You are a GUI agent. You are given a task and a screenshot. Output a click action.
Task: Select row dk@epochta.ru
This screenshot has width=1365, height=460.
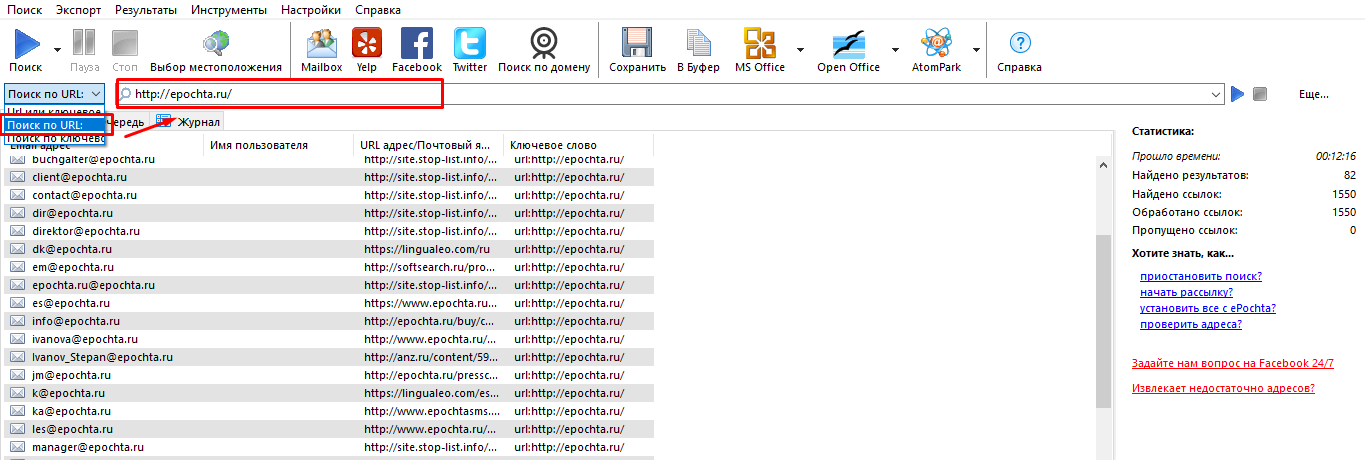(330, 249)
